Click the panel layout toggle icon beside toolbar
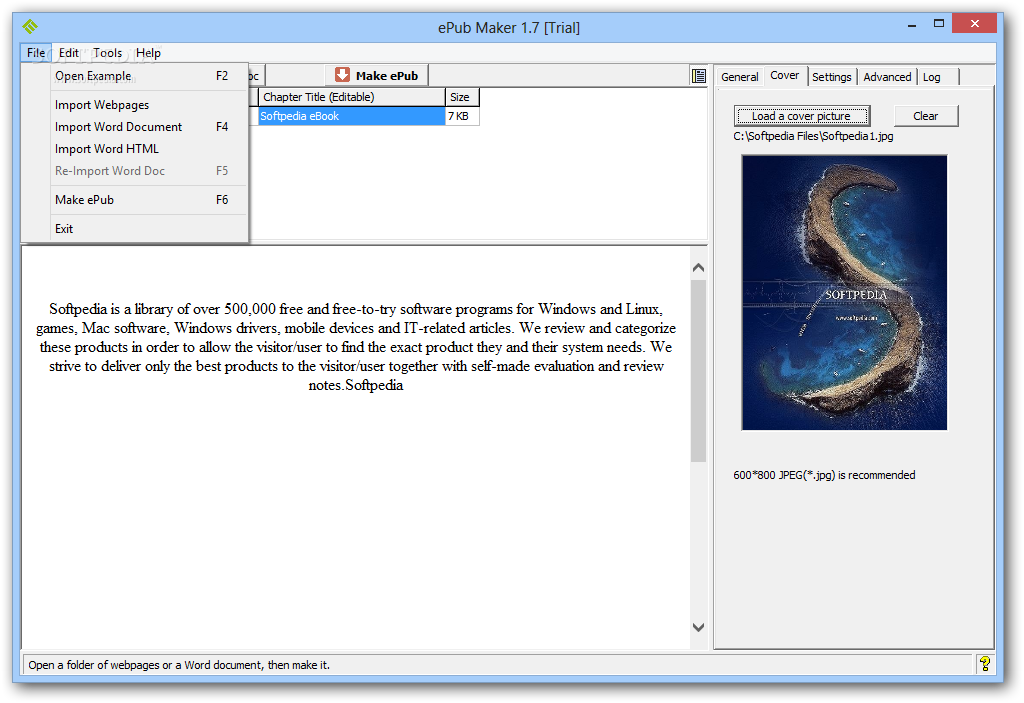Screen dimensions: 1024x703 pos(699,76)
